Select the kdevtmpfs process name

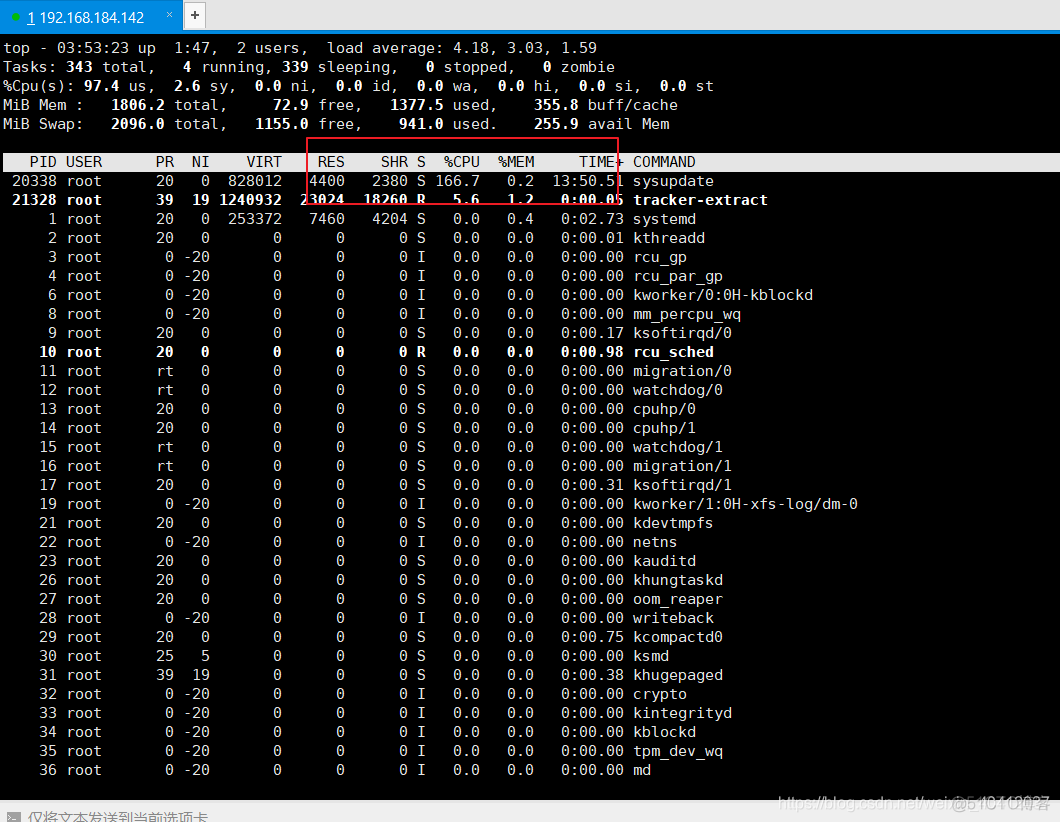point(673,523)
